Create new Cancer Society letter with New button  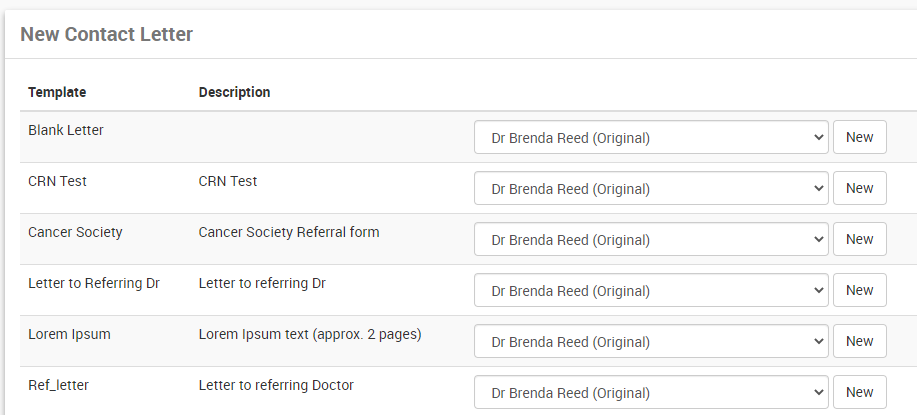(x=859, y=239)
